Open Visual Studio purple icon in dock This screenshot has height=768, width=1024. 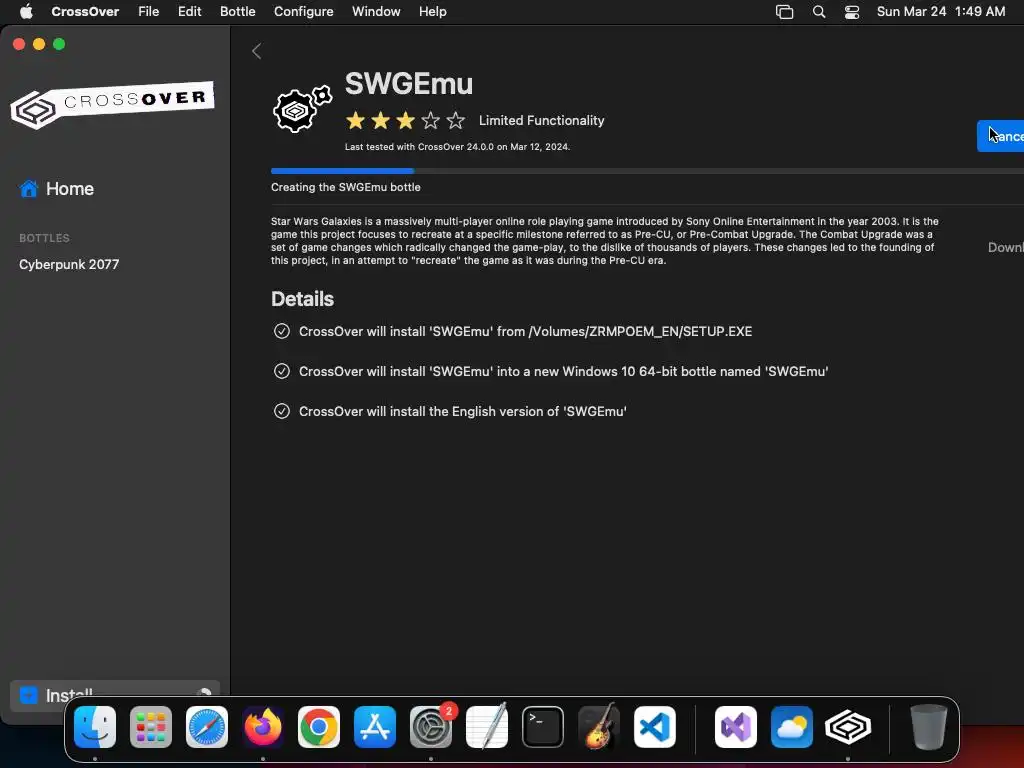click(736, 726)
